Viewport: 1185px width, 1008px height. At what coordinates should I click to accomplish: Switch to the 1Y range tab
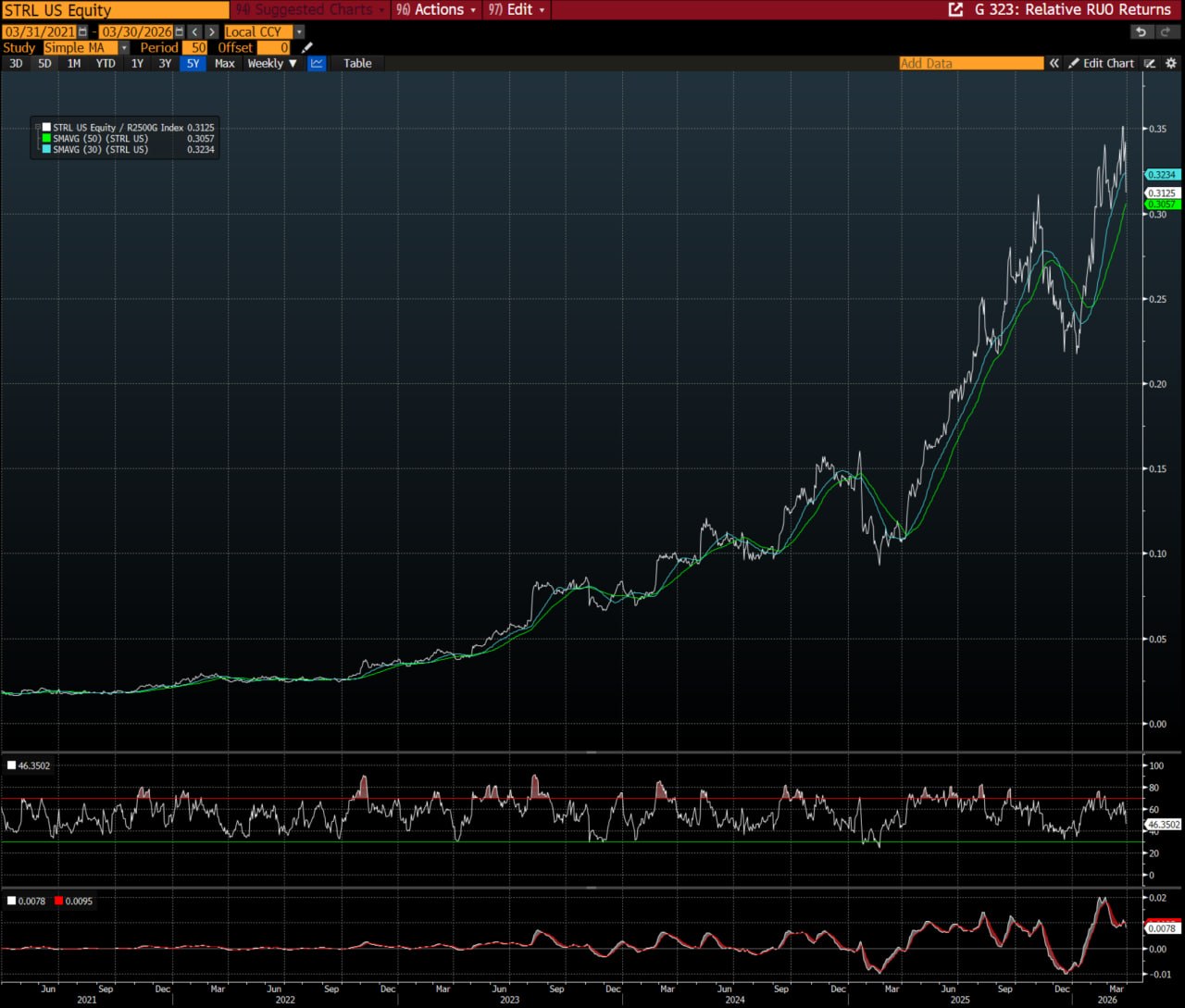pos(137,63)
